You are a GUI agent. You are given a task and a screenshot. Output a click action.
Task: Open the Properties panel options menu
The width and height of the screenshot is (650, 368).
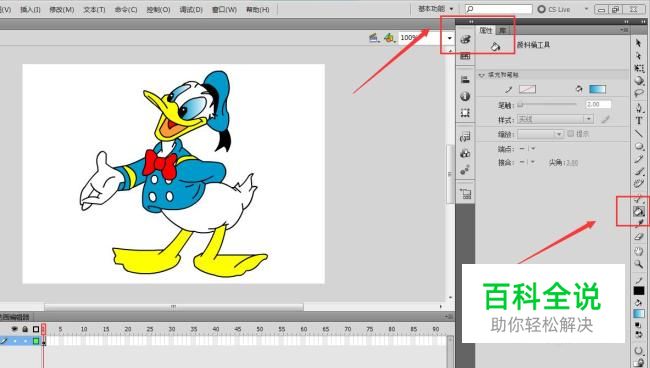(624, 30)
